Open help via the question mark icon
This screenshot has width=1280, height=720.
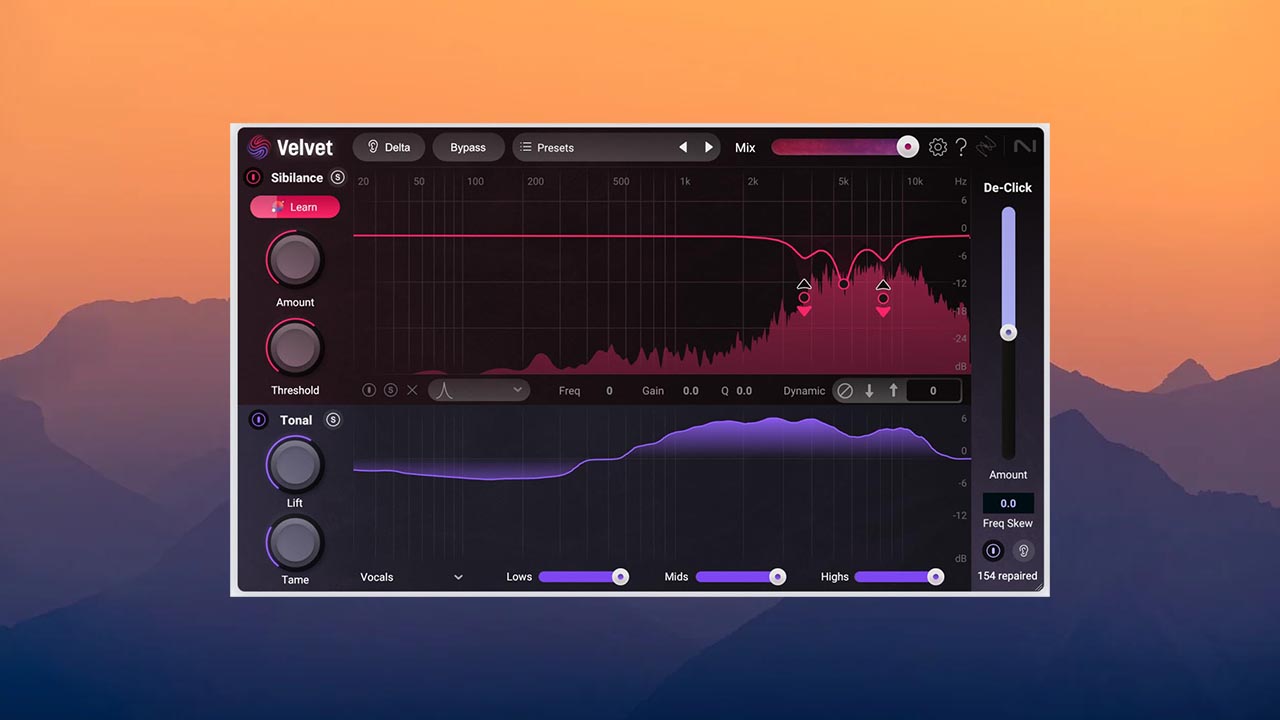coord(961,146)
